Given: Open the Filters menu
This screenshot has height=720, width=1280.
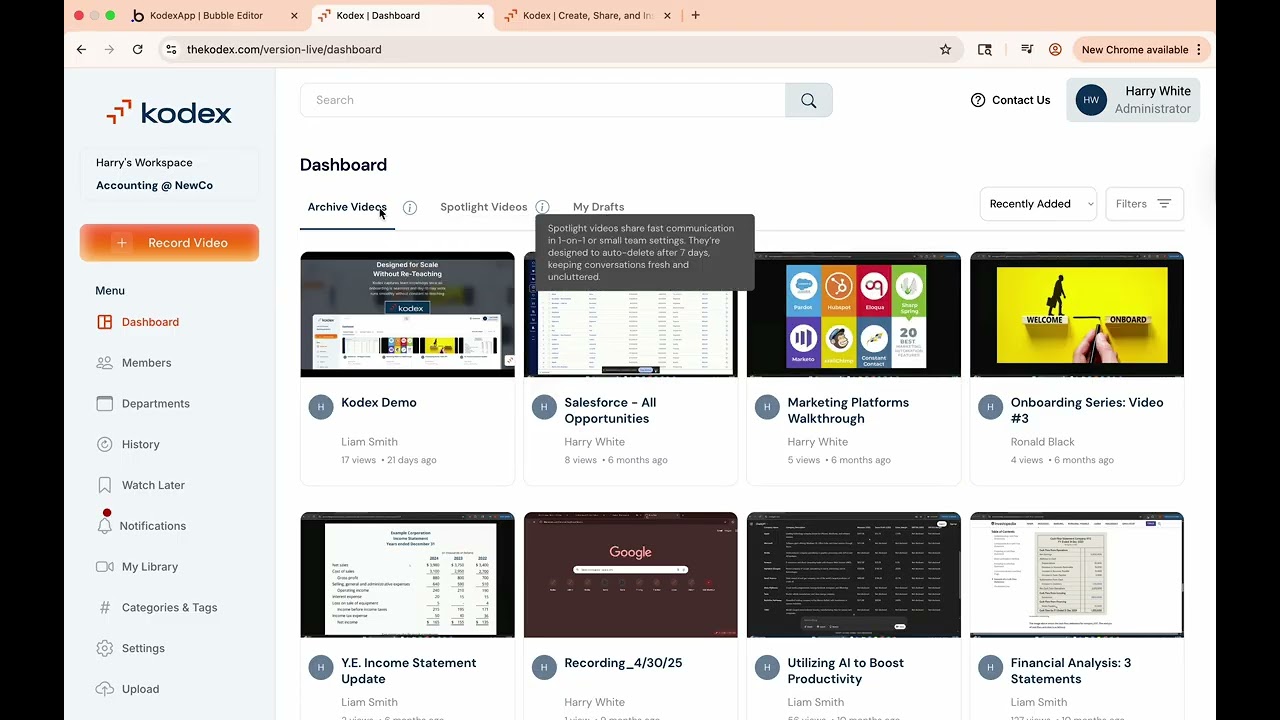Looking at the screenshot, I should 1144,204.
